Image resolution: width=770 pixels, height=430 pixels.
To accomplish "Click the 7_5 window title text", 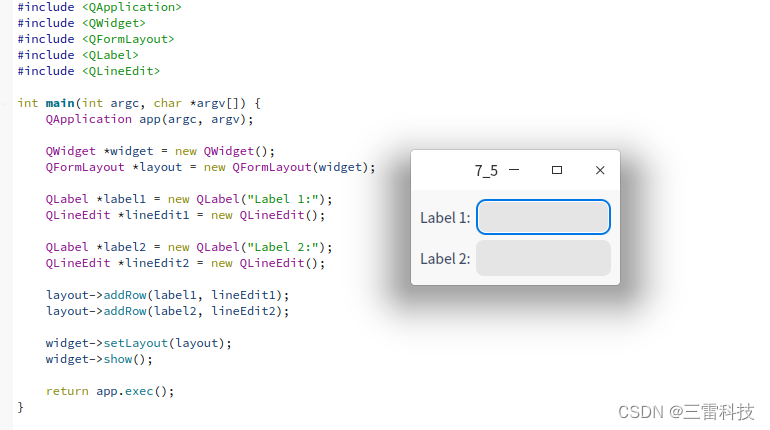I will click(486, 170).
